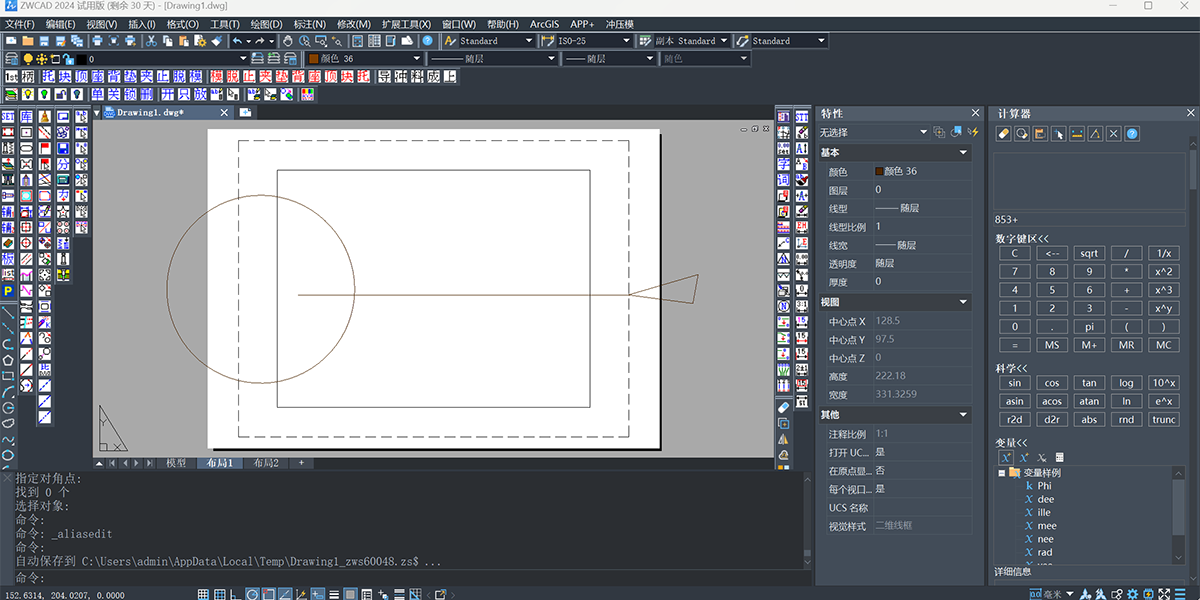
Task: Click the Undo arrow icon
Action: (x=238, y=41)
